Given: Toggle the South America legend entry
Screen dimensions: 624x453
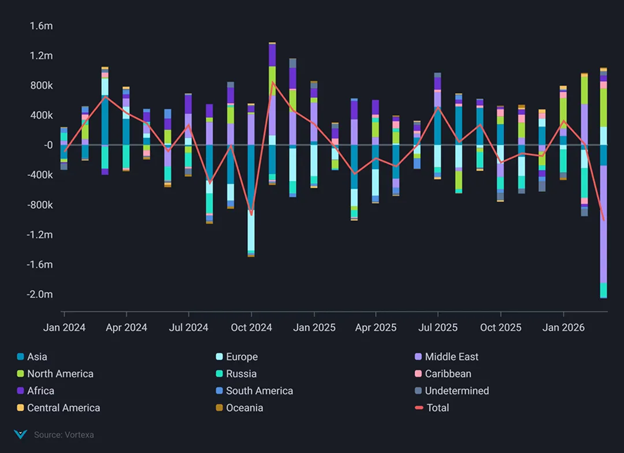Looking at the screenshot, I should tap(261, 391).
